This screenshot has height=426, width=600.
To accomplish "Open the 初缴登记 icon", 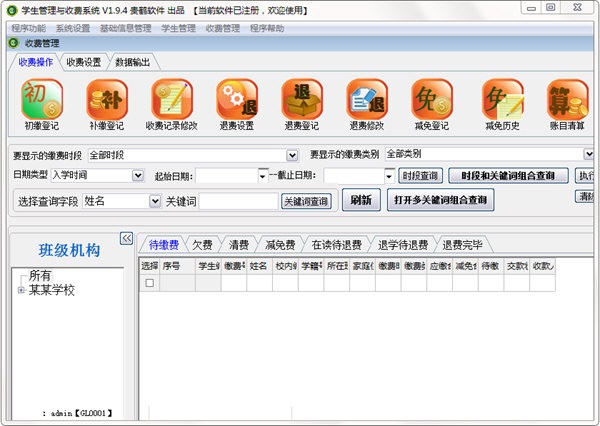I will (42, 100).
